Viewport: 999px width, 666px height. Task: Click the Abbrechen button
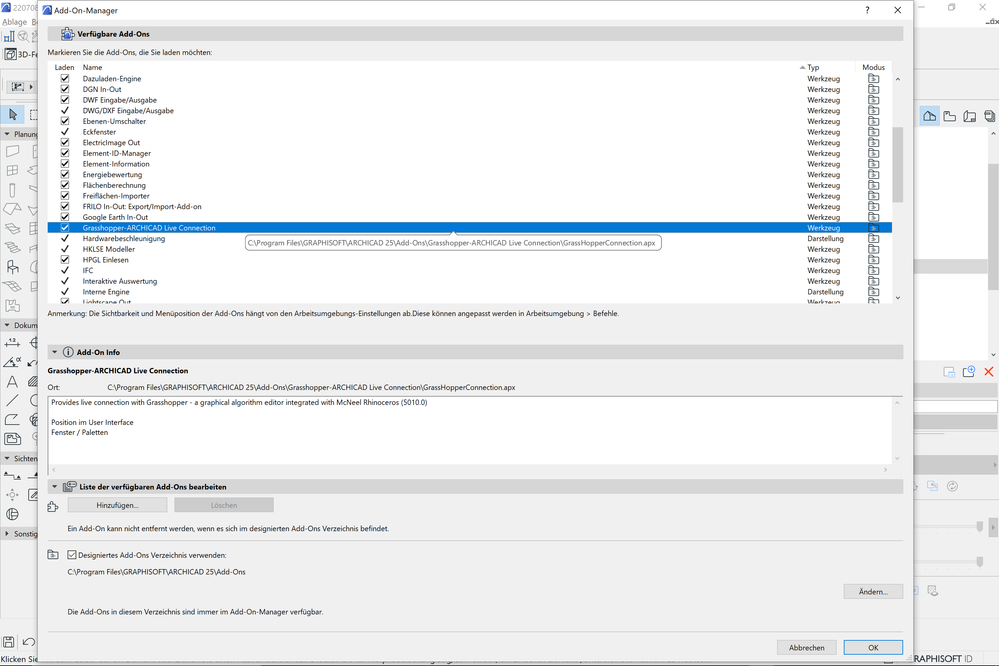(x=807, y=648)
